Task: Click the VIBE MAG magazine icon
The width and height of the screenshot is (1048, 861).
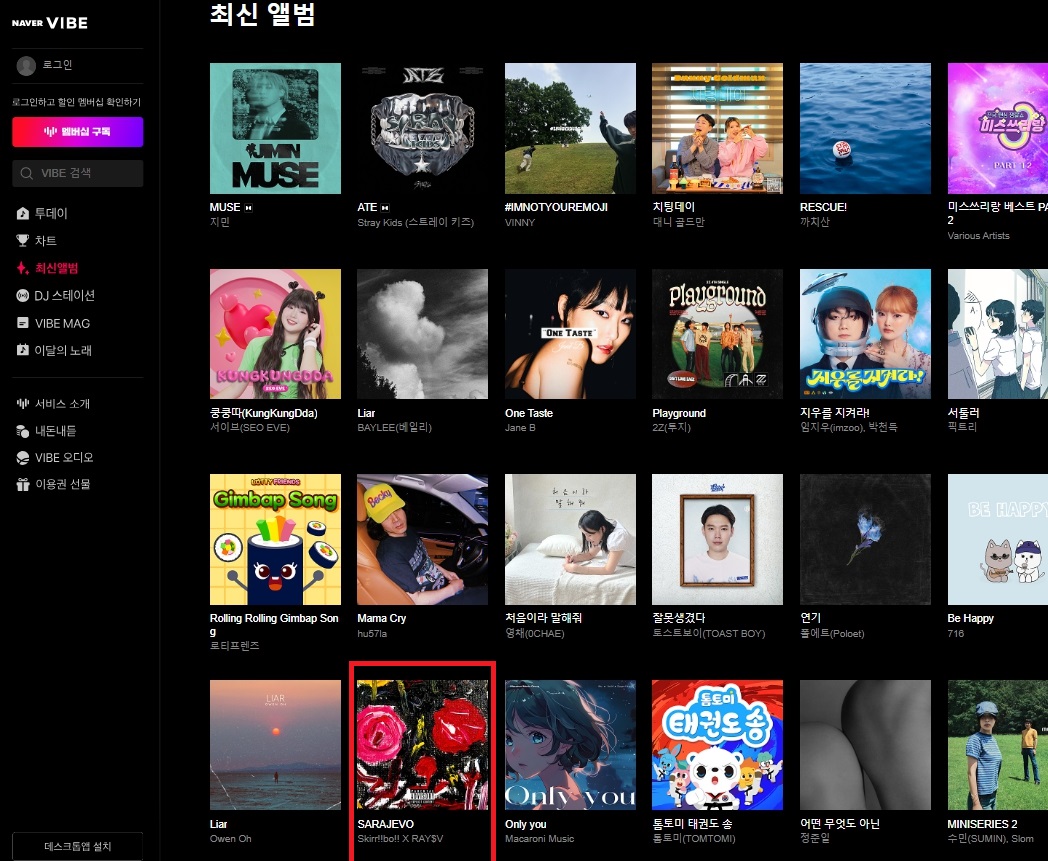Action: 23,323
